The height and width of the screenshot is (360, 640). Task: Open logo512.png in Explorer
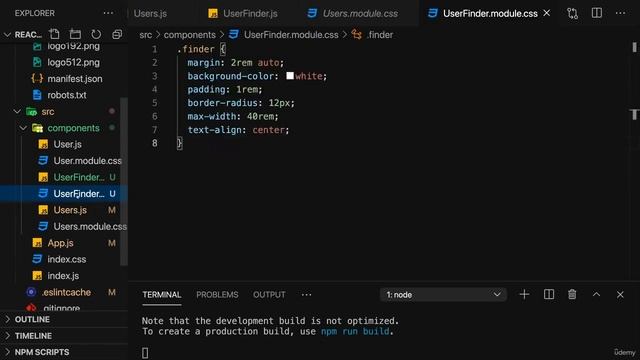point(73,62)
